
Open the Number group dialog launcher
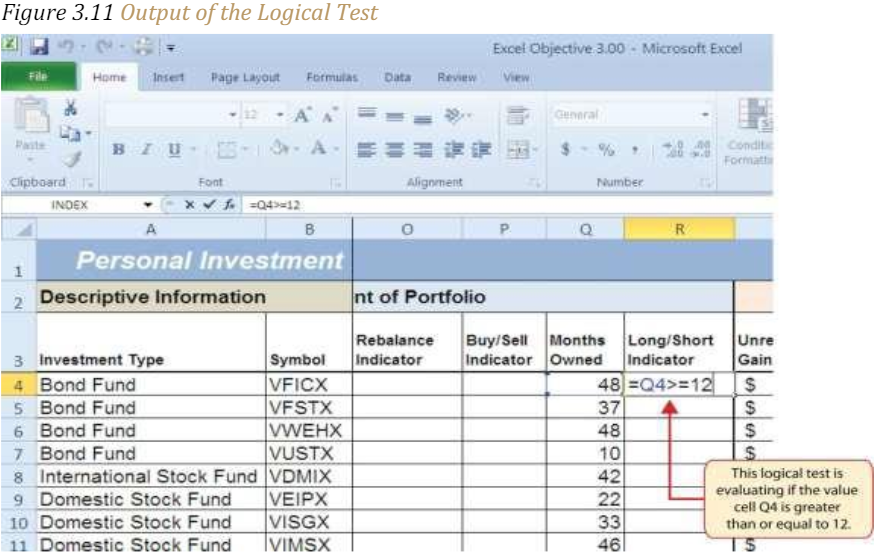point(706,182)
